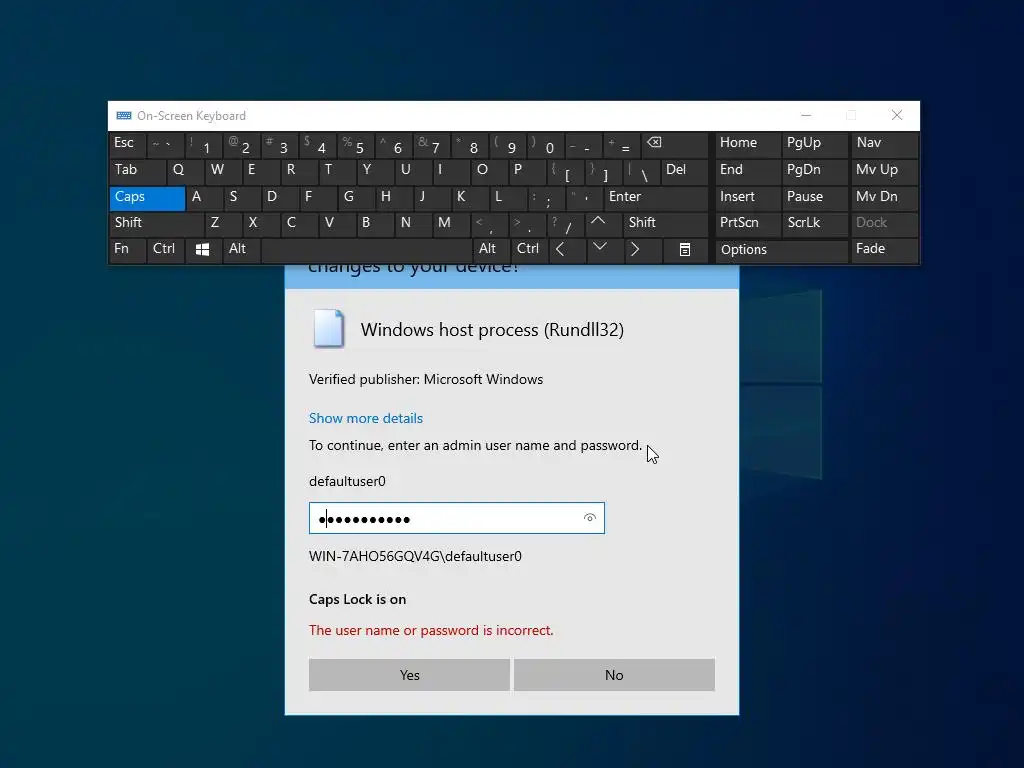This screenshot has width=1024, height=768.
Task: Toggle the right Alt key
Action: (491, 250)
